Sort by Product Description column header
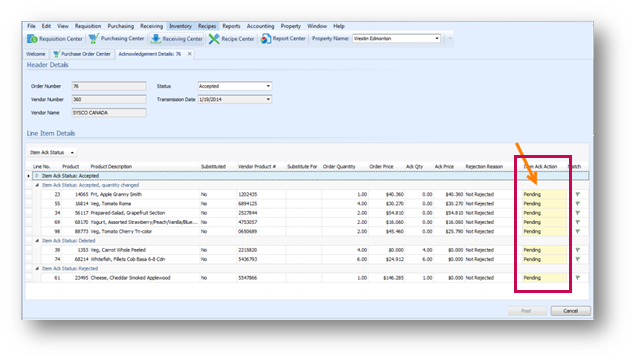 [x=111, y=167]
